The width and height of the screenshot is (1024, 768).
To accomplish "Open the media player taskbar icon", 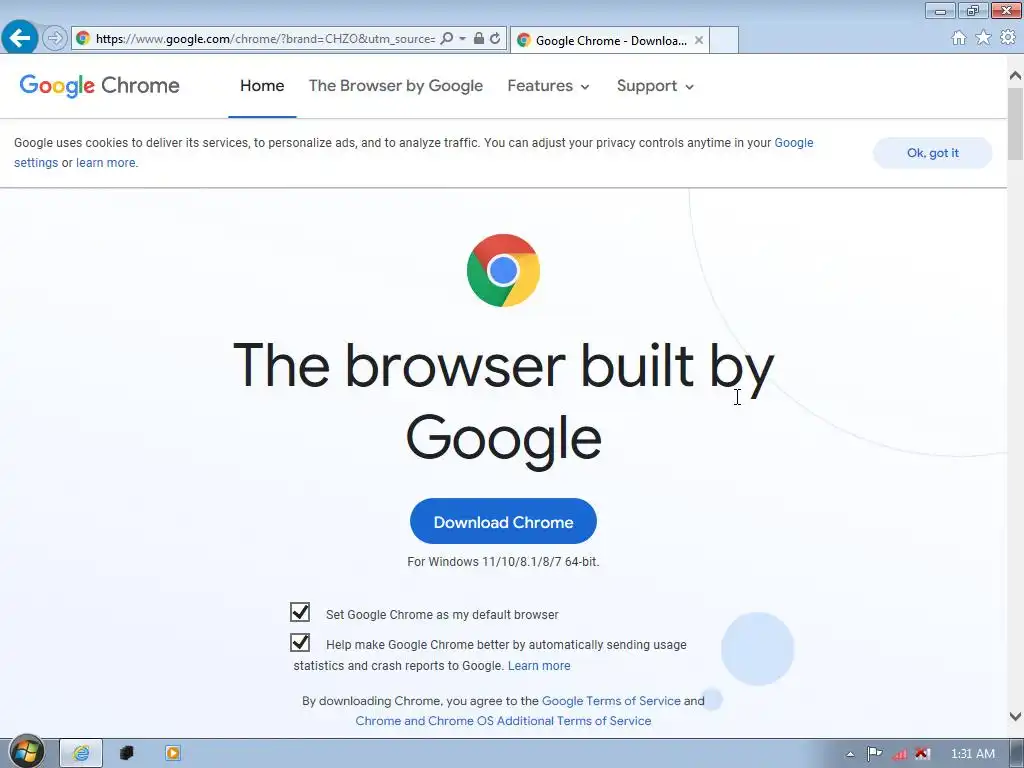I will tap(173, 753).
